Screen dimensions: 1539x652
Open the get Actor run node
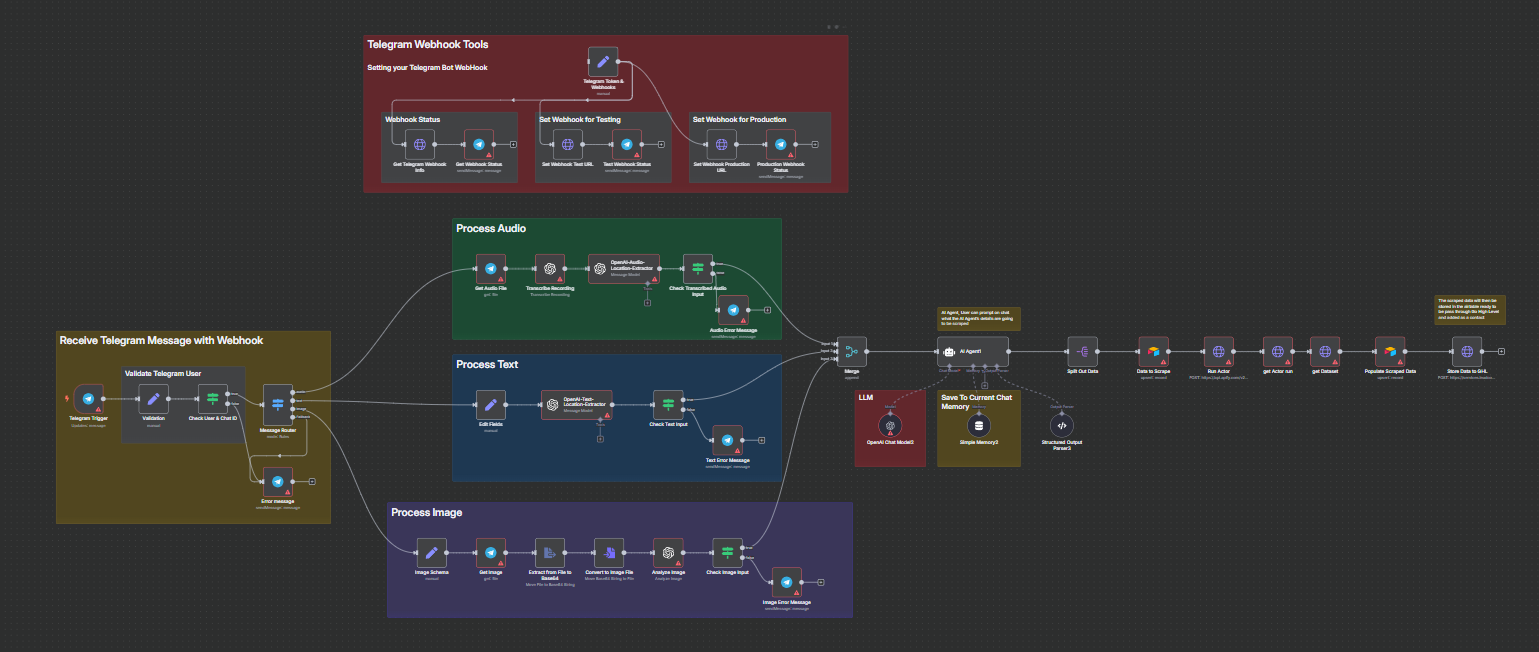1277,352
